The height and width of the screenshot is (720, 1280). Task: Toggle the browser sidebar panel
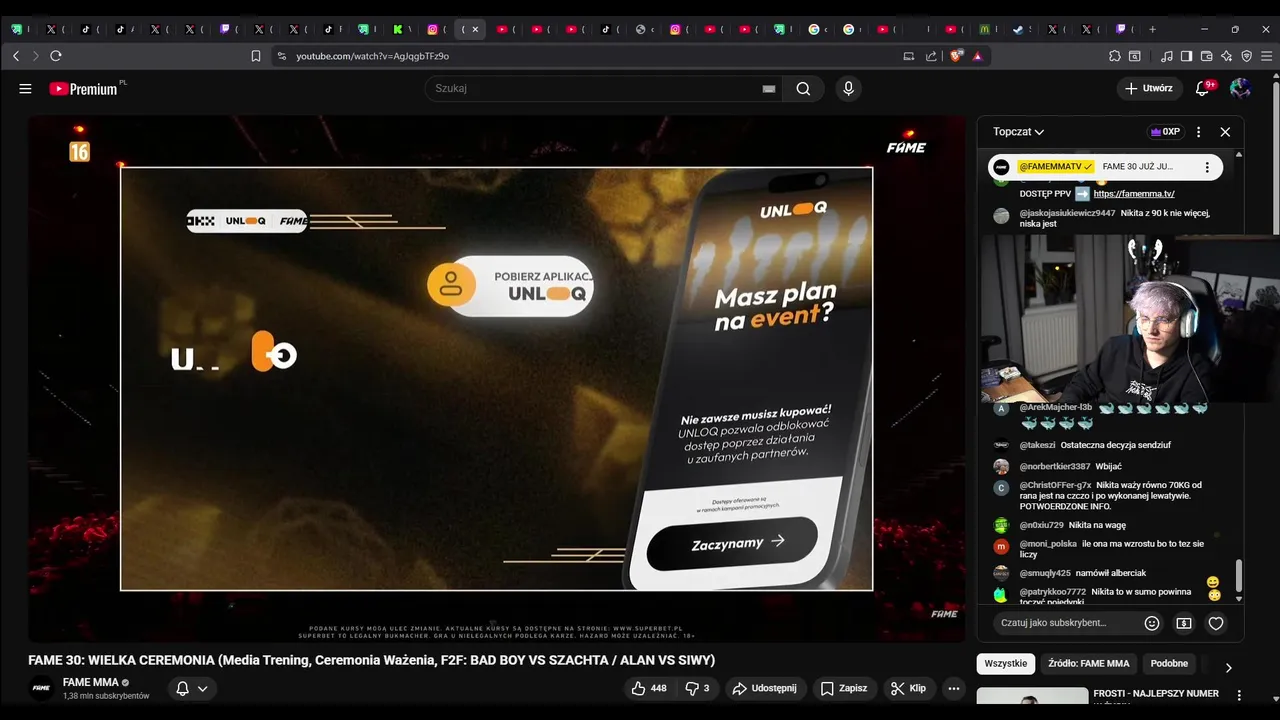1187,56
